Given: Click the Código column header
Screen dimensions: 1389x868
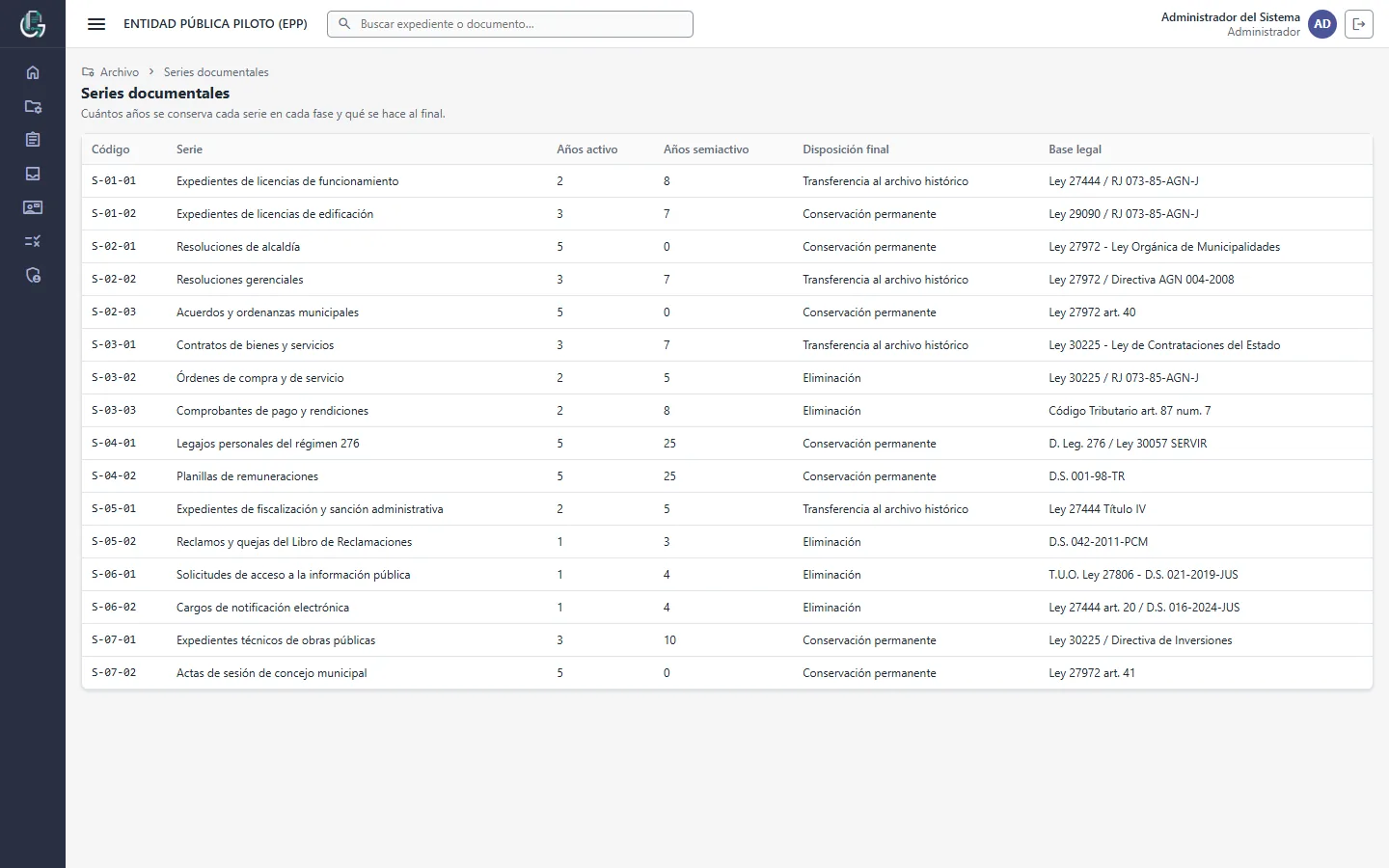Looking at the screenshot, I should (x=111, y=149).
